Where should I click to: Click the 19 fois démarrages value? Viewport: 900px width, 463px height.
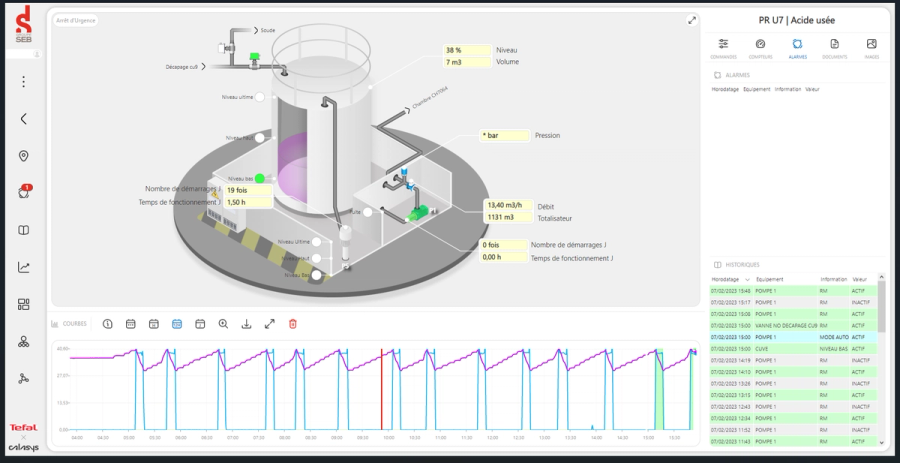pyautogui.click(x=248, y=190)
